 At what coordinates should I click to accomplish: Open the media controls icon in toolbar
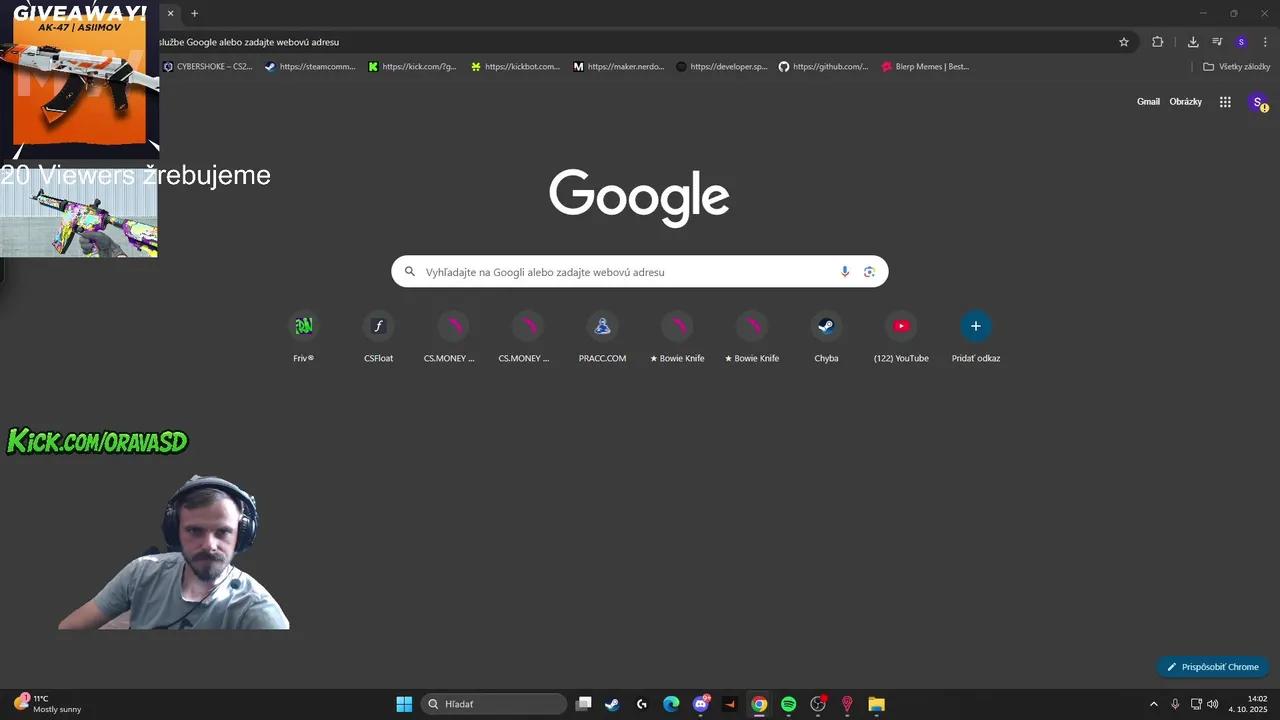pos(1217,42)
